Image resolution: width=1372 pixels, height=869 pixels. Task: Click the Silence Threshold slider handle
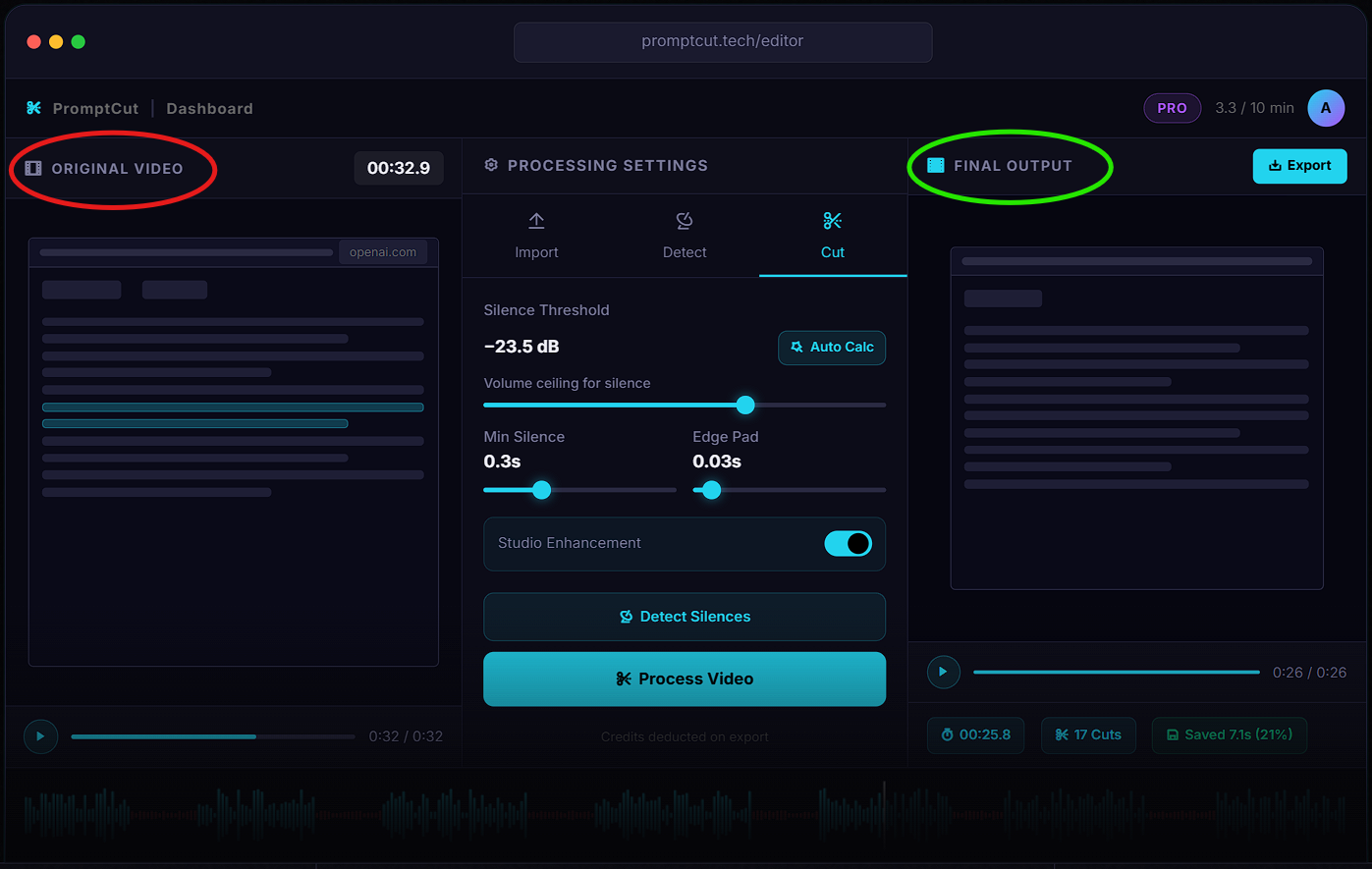(745, 405)
